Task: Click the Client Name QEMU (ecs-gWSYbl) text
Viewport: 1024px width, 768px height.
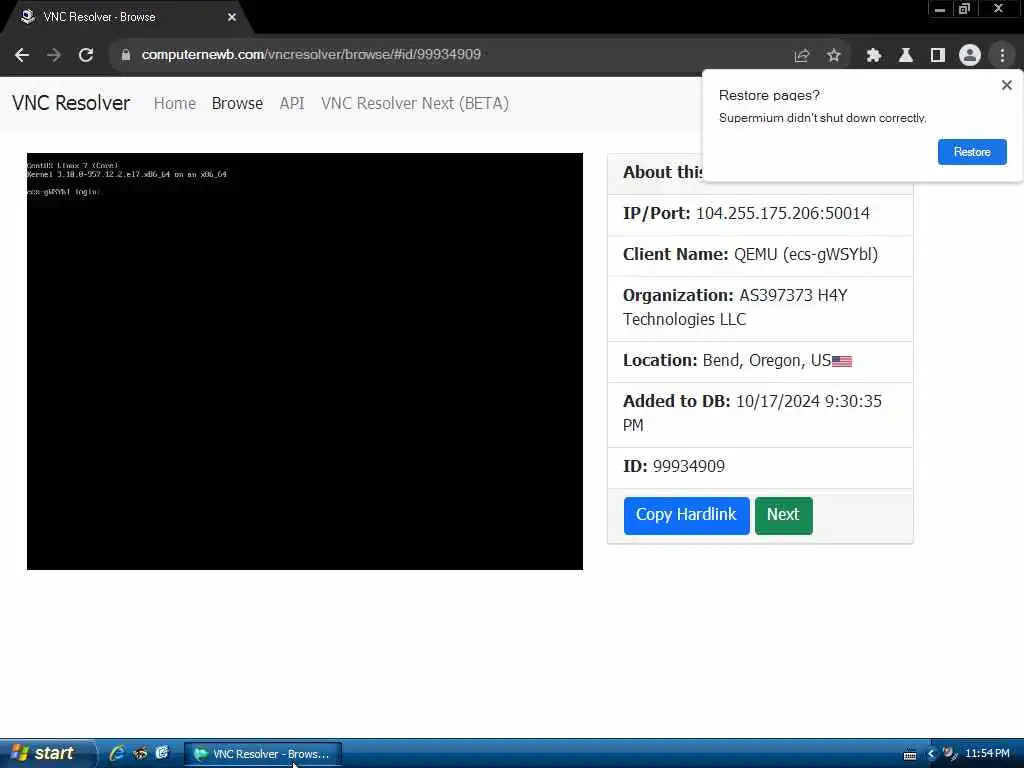Action: (x=750, y=255)
